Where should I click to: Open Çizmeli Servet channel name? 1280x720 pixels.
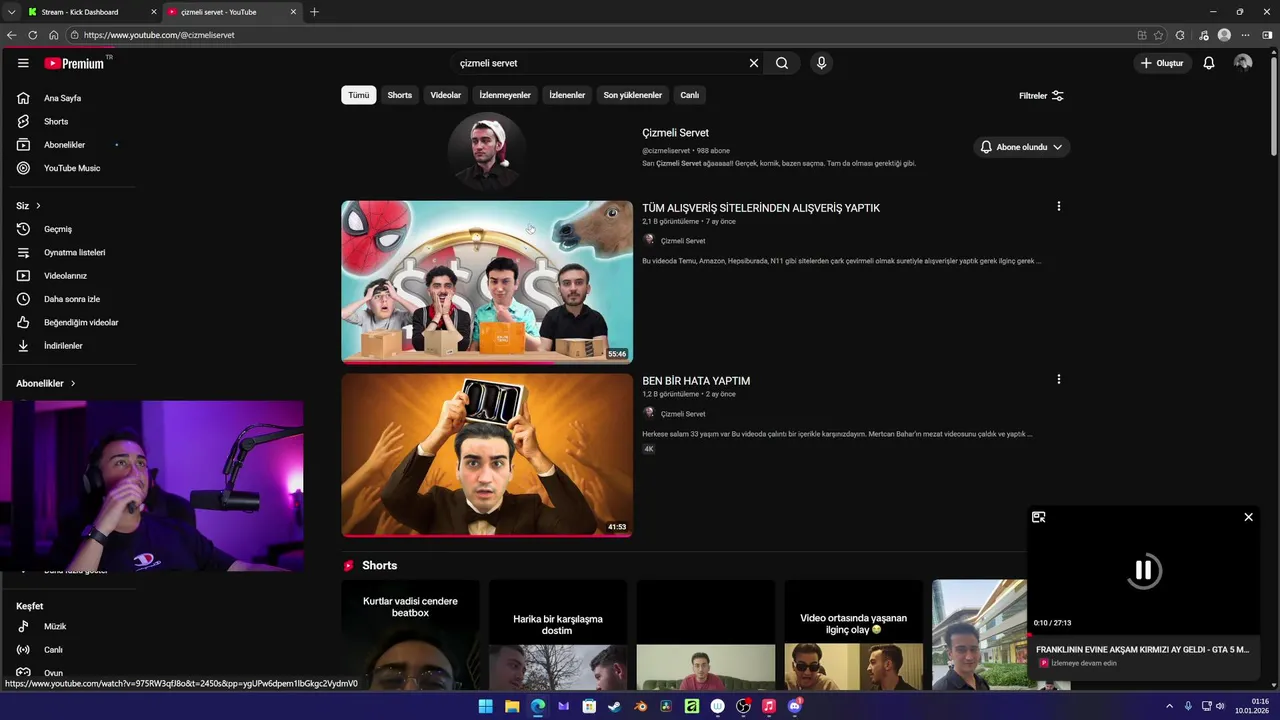click(x=676, y=133)
